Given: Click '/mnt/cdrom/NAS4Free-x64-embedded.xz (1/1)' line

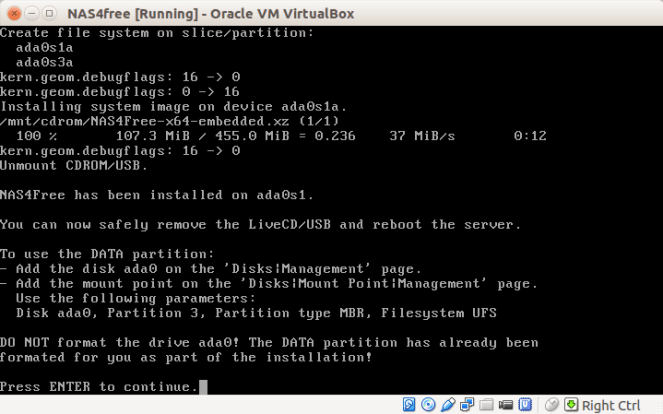Looking at the screenshot, I should (170, 121).
